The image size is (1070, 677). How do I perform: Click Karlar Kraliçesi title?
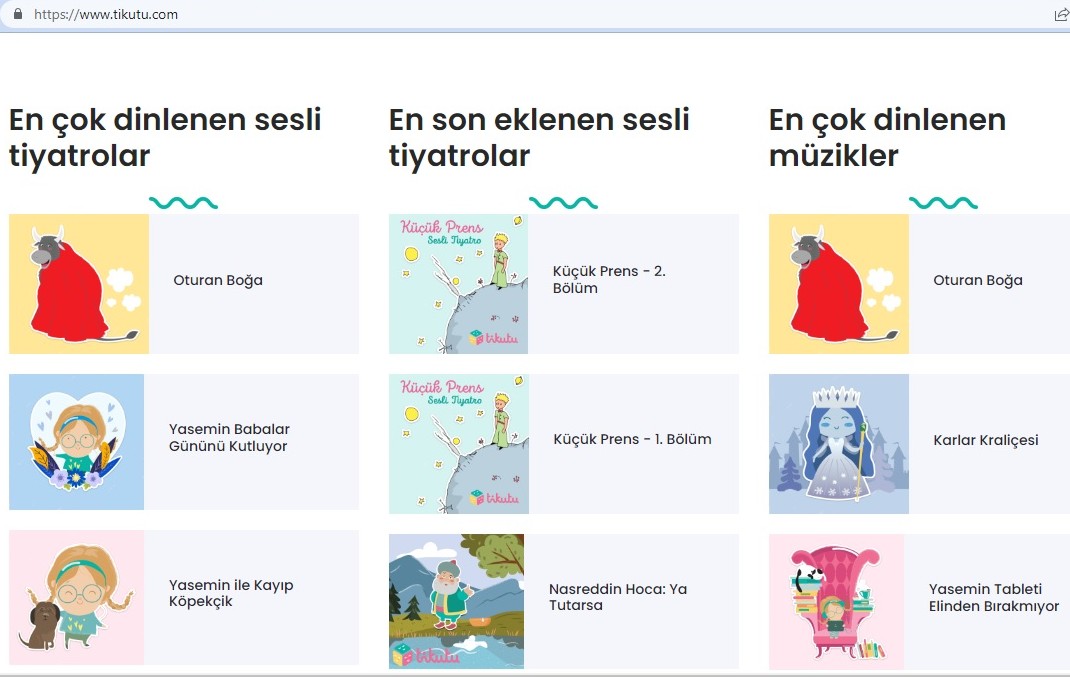coord(985,440)
